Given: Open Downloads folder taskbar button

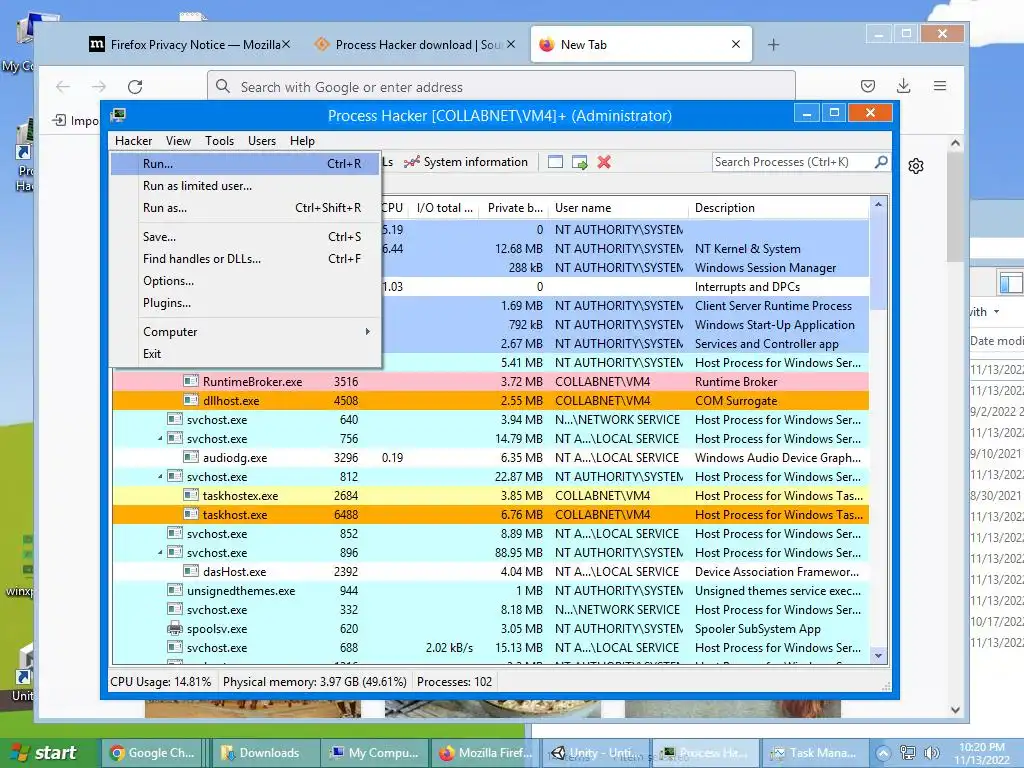Looking at the screenshot, I should click(266, 753).
